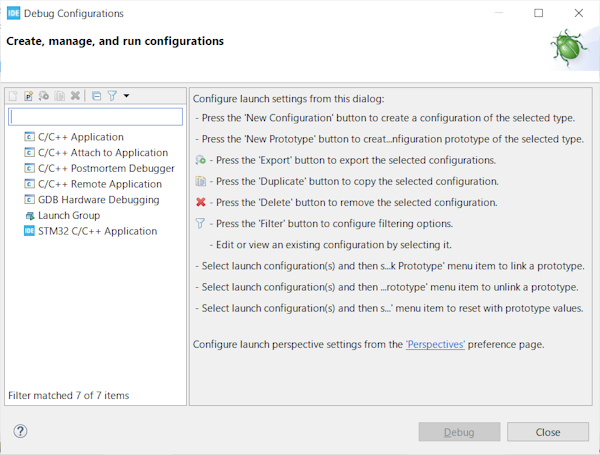Open help with the question mark icon
Viewport: 600px width, 455px height.
coord(20,432)
